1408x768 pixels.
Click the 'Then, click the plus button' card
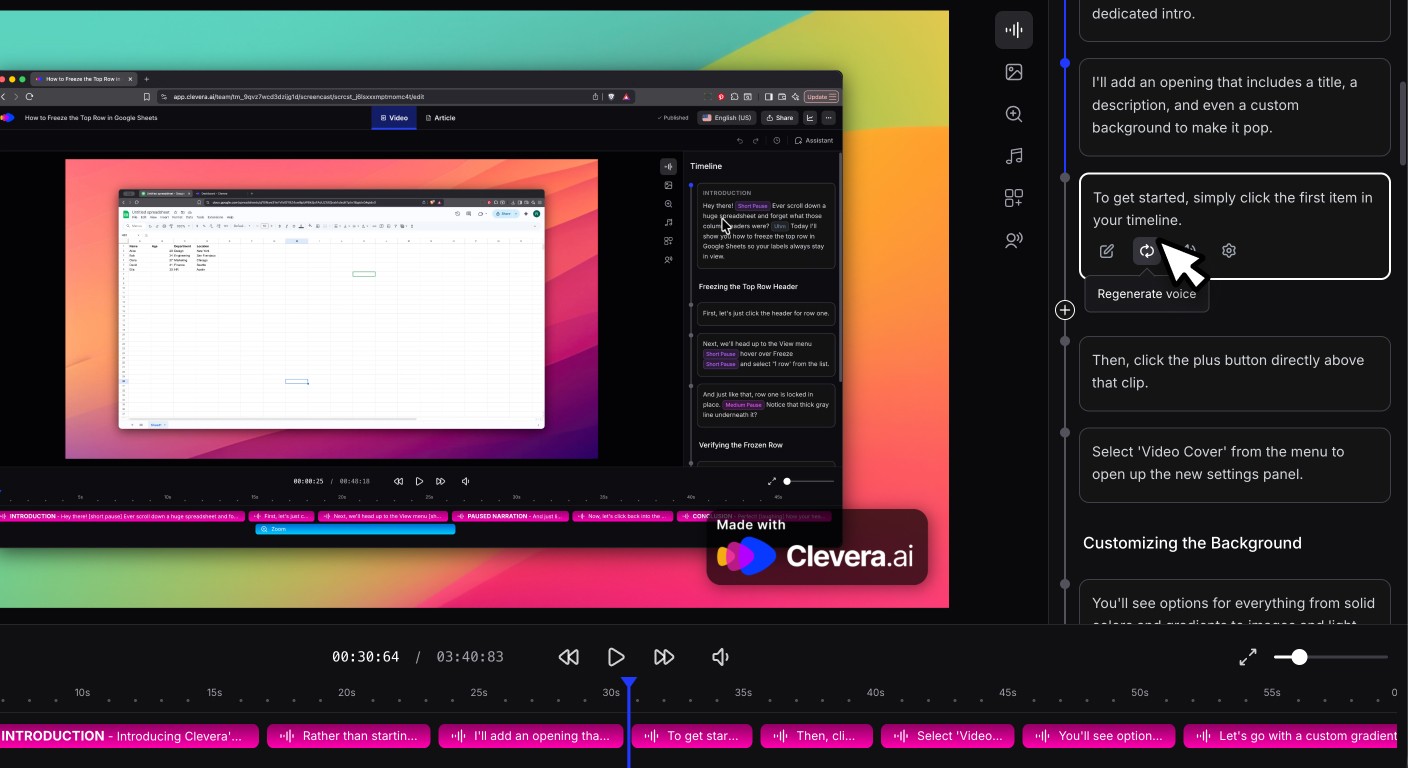pyautogui.click(x=1234, y=372)
